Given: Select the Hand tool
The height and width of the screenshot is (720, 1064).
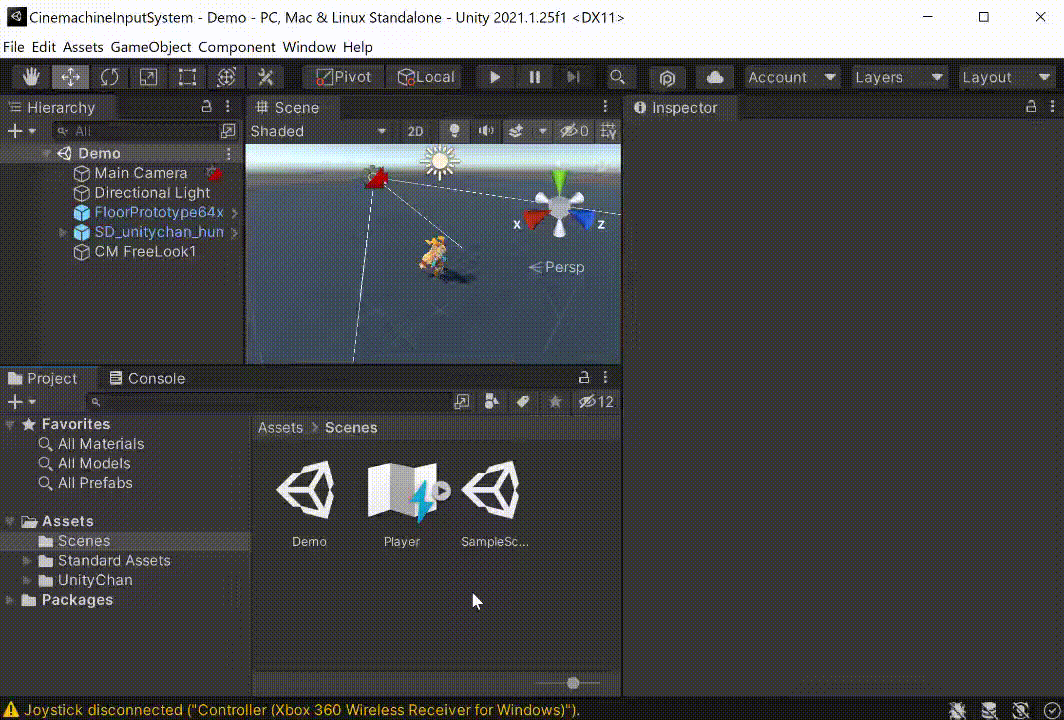Looking at the screenshot, I should tap(31, 77).
